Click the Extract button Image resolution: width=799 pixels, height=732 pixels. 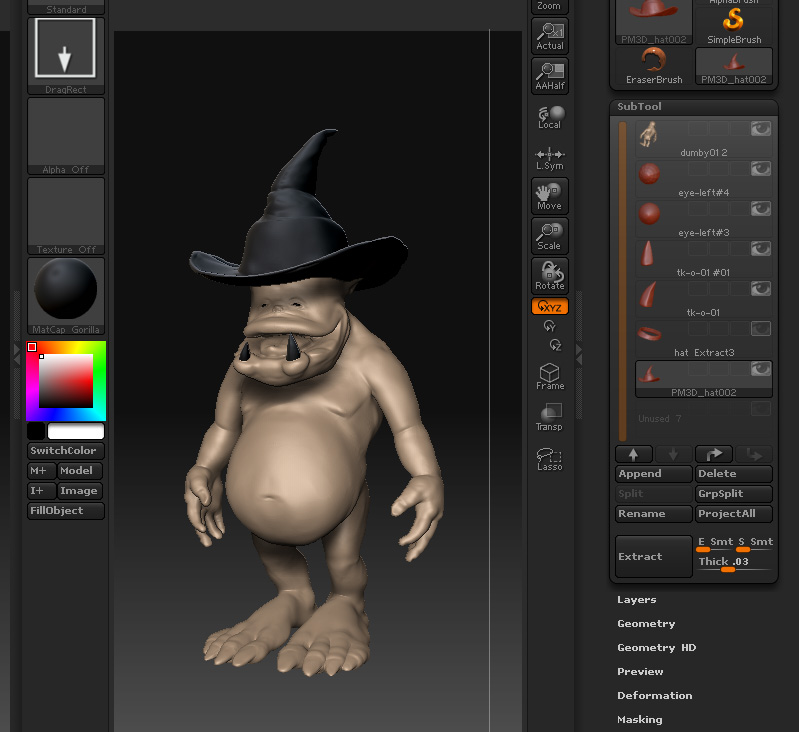point(654,556)
